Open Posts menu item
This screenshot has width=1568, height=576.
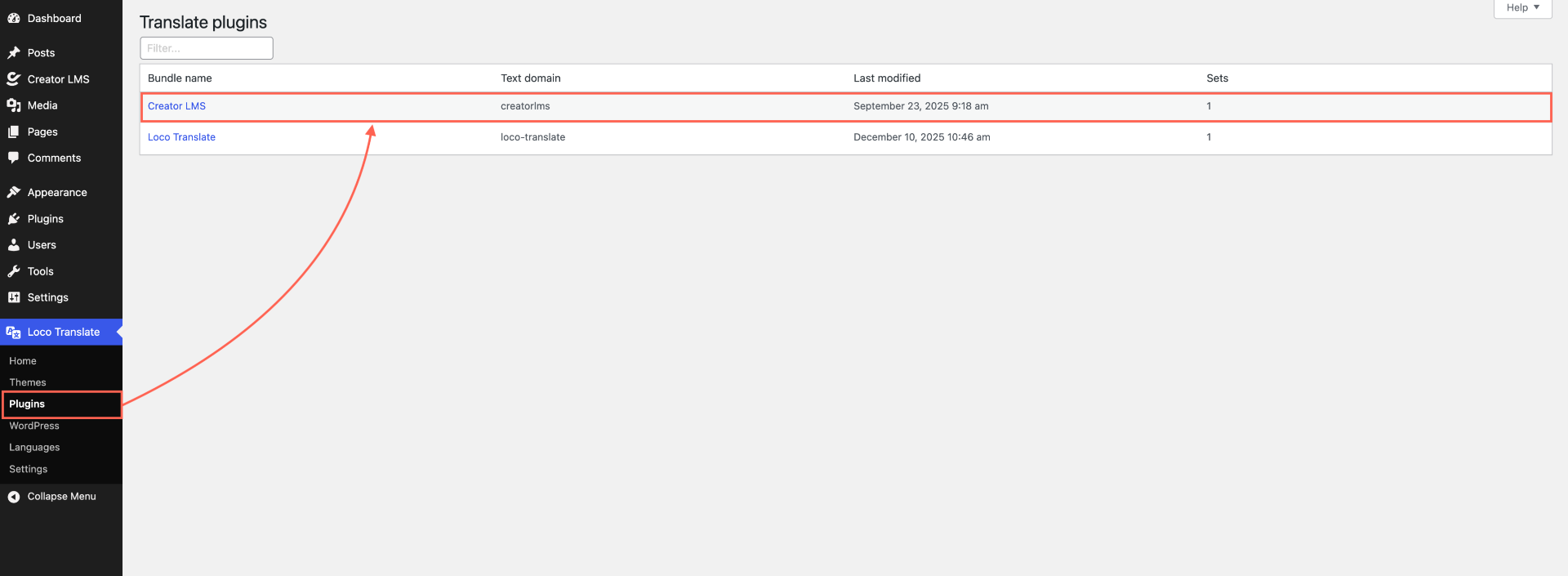[42, 52]
